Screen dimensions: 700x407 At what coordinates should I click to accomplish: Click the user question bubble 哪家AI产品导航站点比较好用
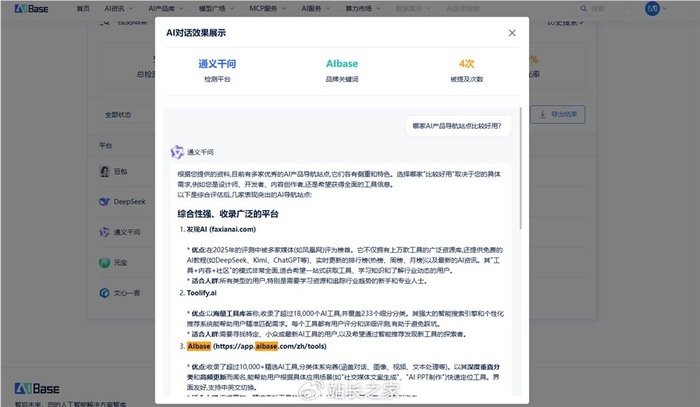click(x=457, y=126)
